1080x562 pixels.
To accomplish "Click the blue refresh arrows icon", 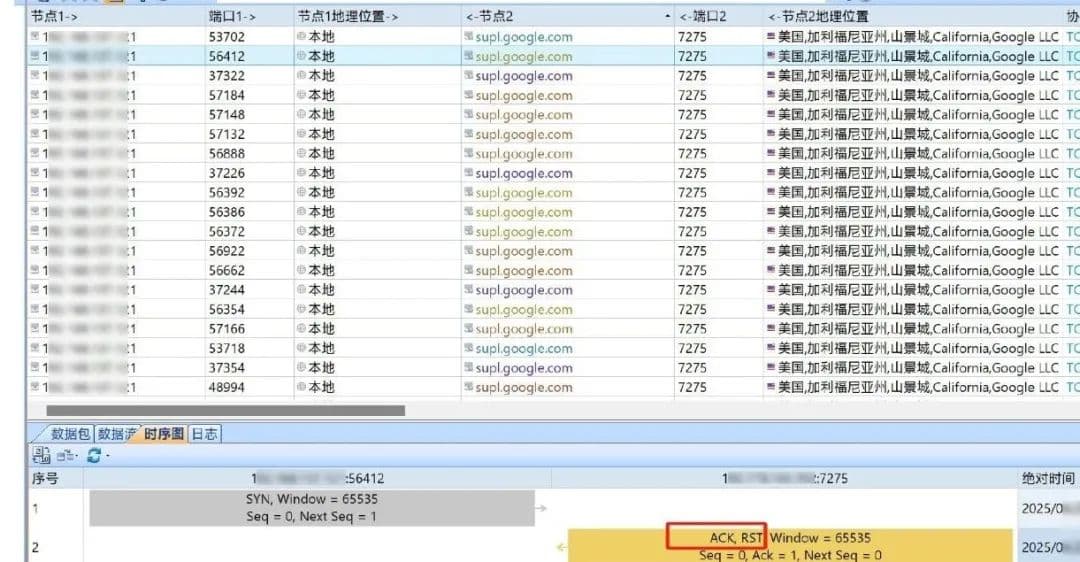I will (x=94, y=455).
